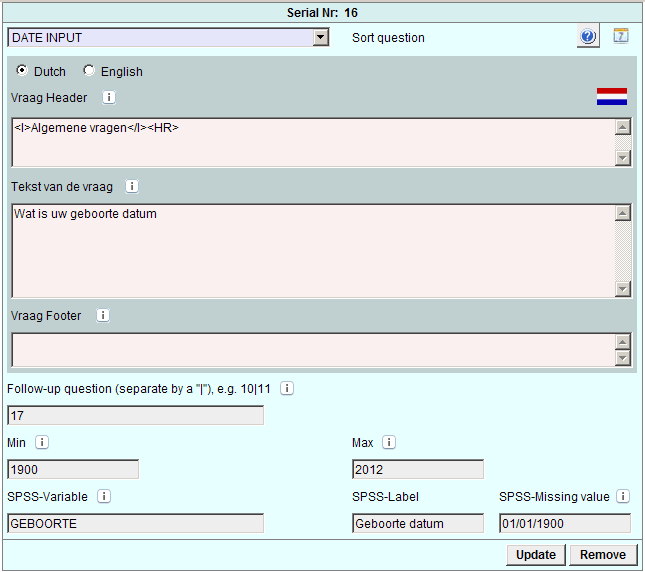The height and width of the screenshot is (572, 645).
Task: Click the calendar icon at top right
Action: (x=621, y=36)
